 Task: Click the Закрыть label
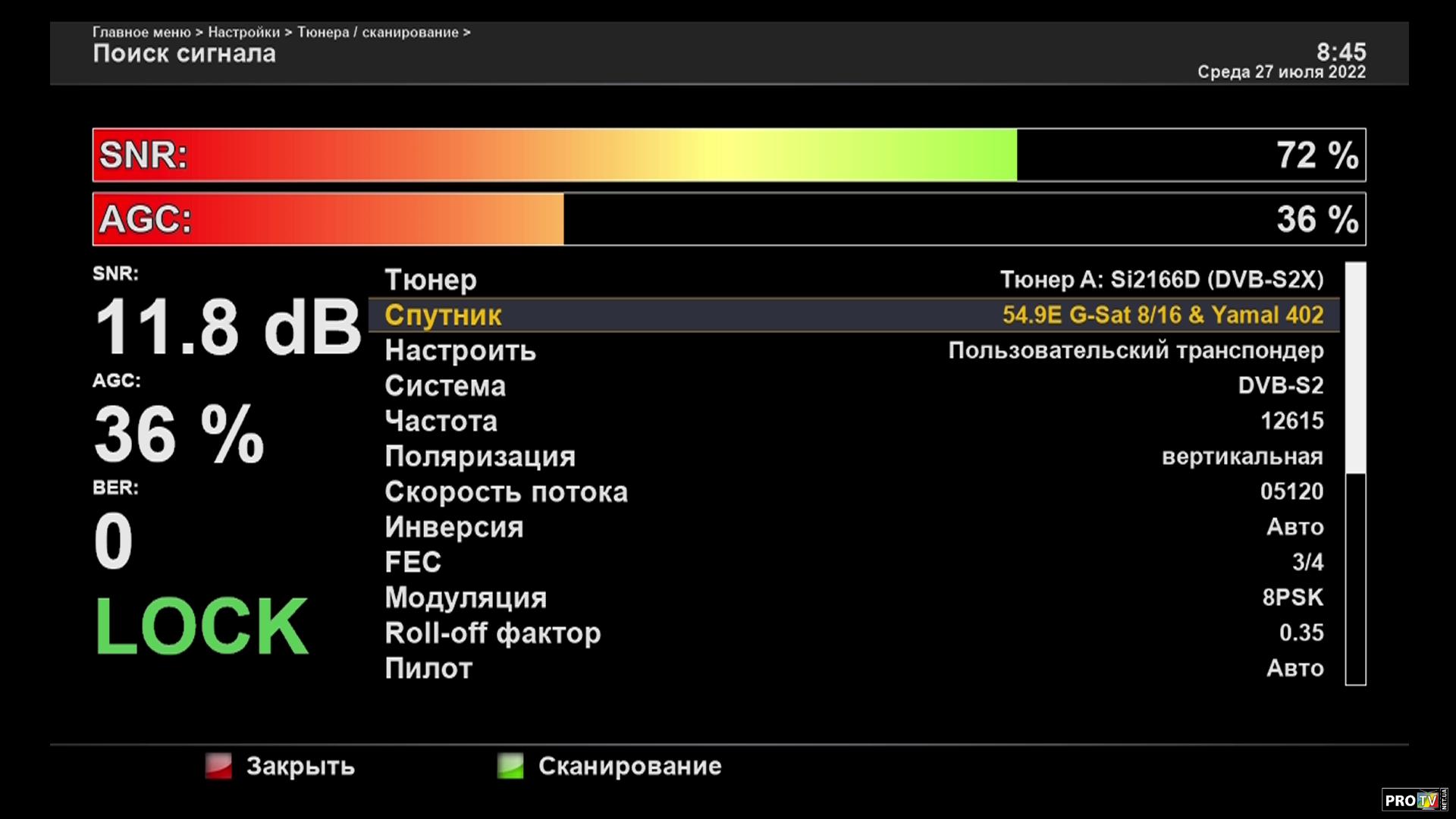click(x=300, y=766)
